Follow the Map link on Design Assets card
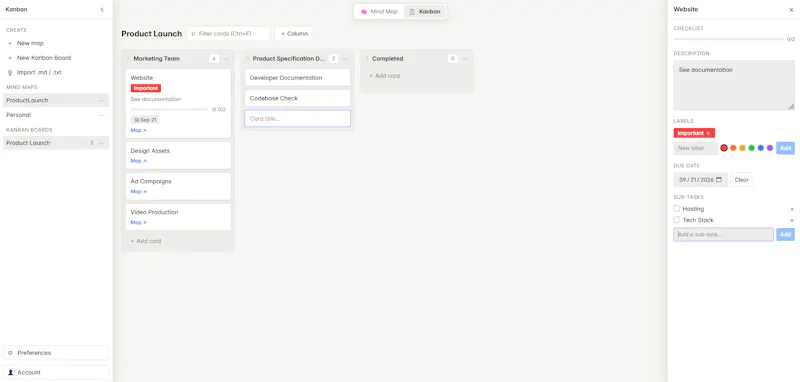The width and height of the screenshot is (800, 382). (x=138, y=161)
